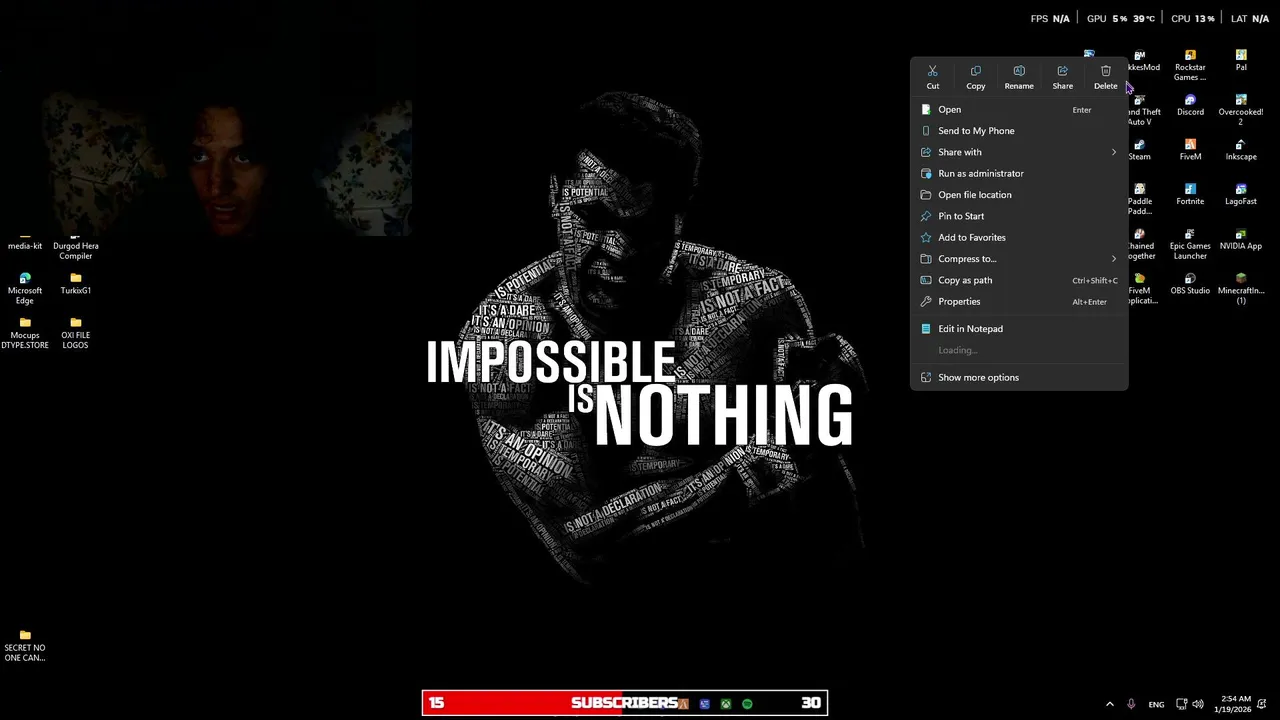1280x720 pixels.
Task: Select the OBS Studio desktop icon
Action: pyautogui.click(x=1190, y=284)
